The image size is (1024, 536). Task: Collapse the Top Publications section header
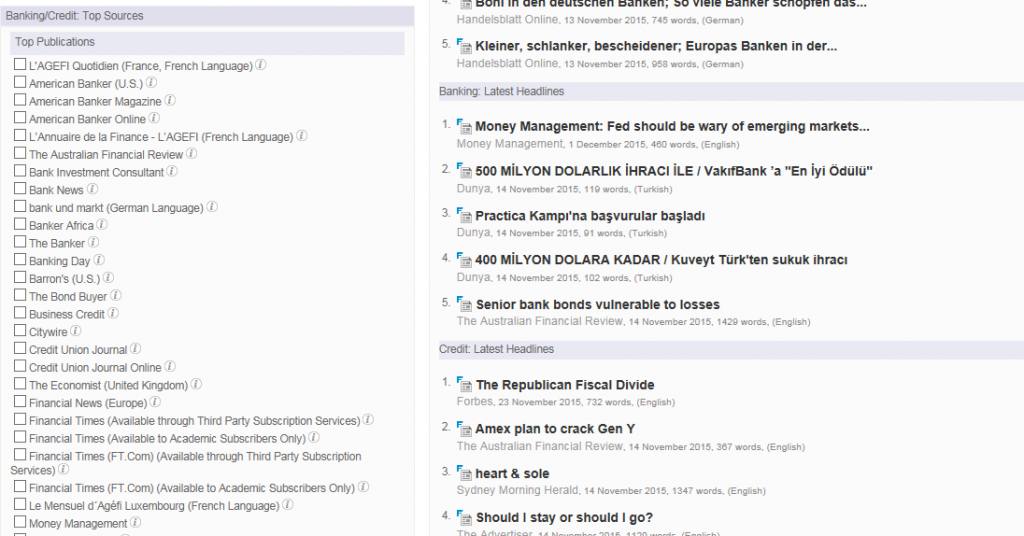tap(55, 42)
